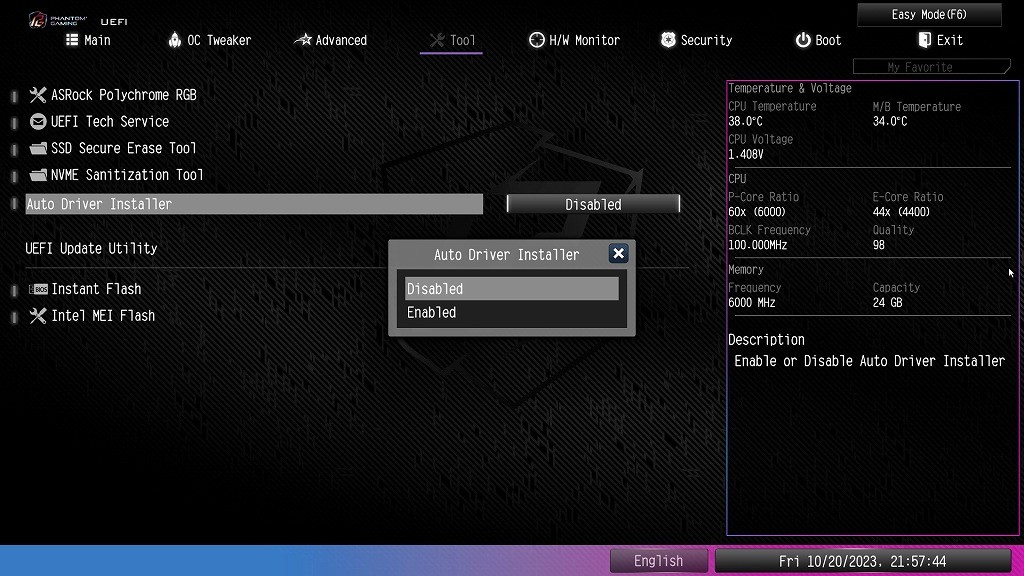
Task: Switch to Boot tab
Action: [818, 40]
